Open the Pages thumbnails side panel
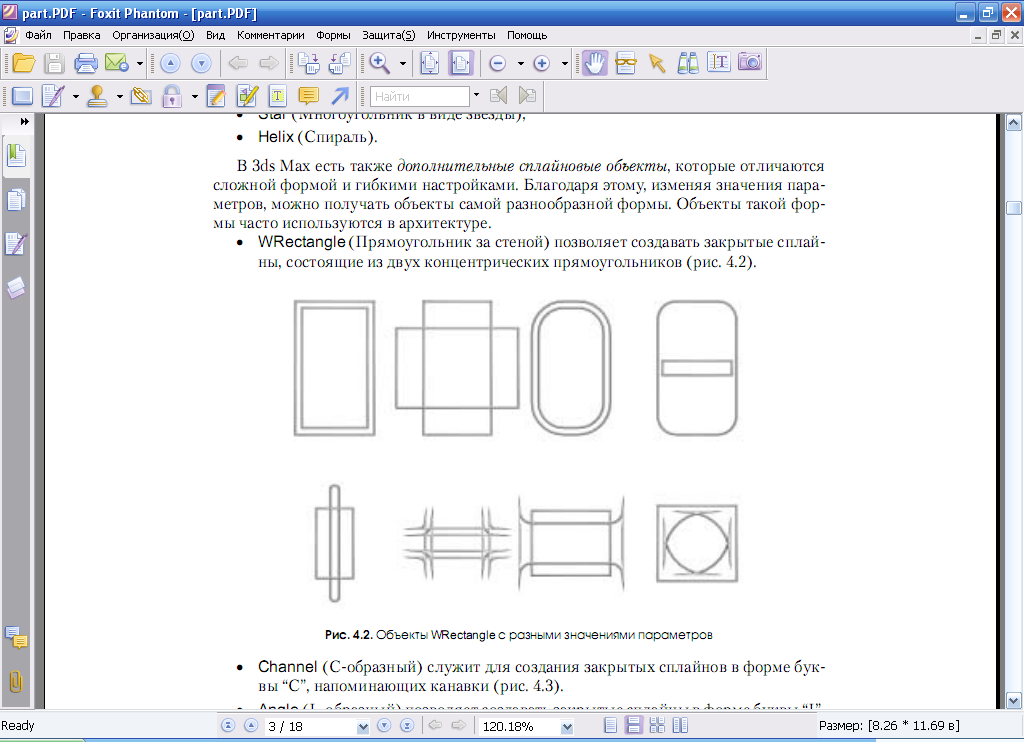 tap(16, 201)
